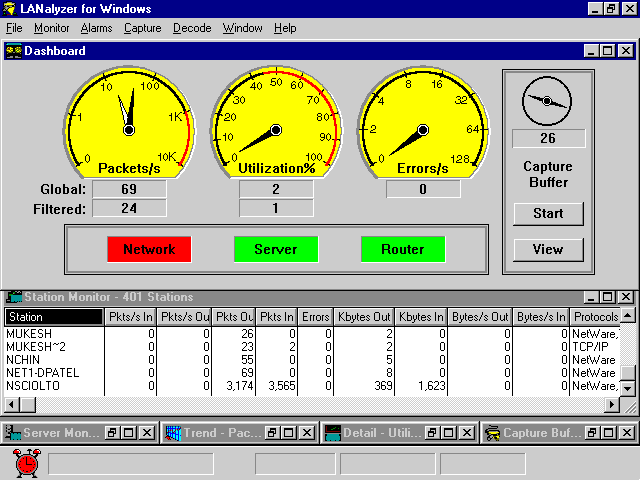Open the Help menu
The image size is (640, 480).
285,28
